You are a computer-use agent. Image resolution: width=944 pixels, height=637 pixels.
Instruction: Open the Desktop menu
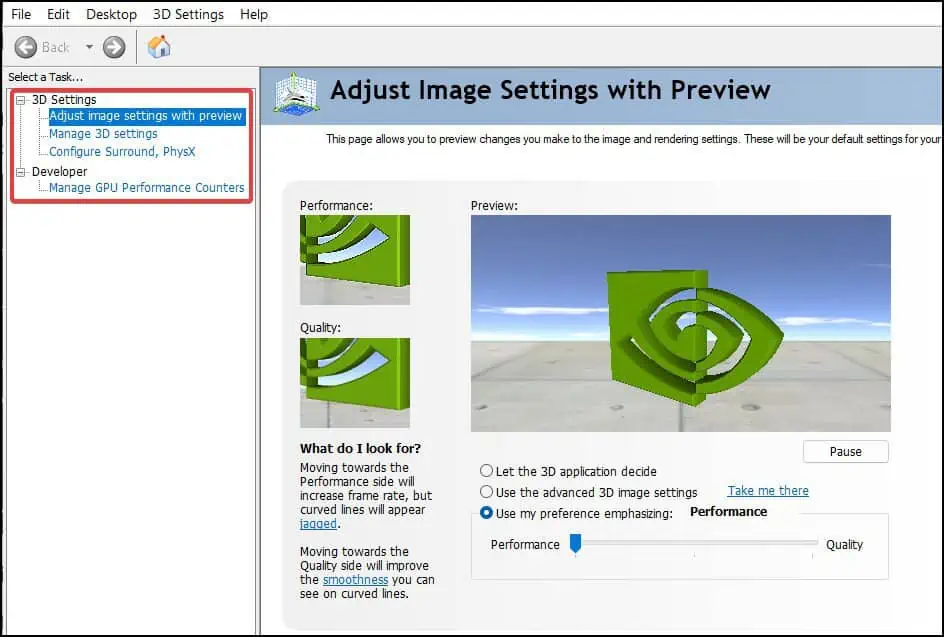point(110,14)
